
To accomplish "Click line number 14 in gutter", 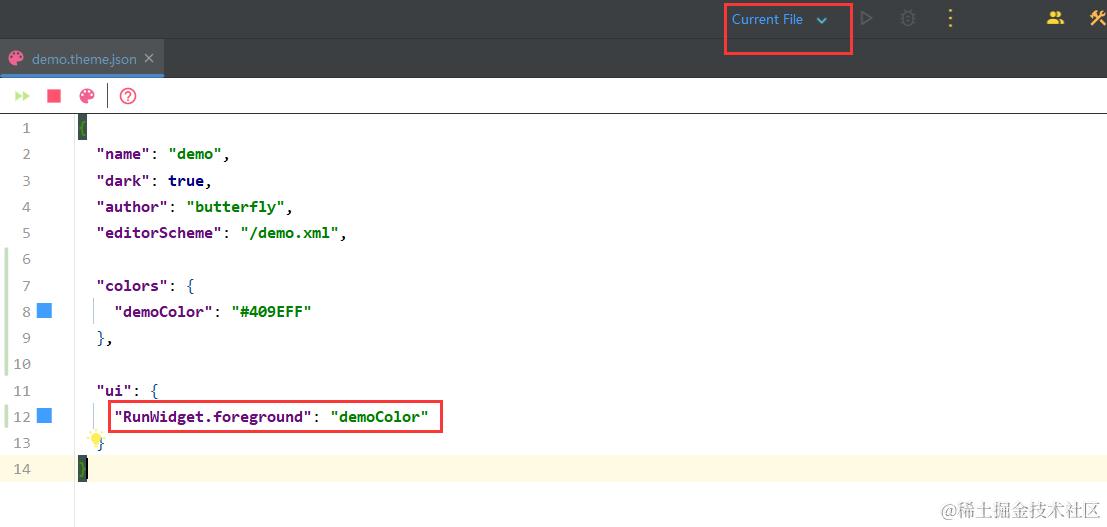I will [x=23, y=468].
